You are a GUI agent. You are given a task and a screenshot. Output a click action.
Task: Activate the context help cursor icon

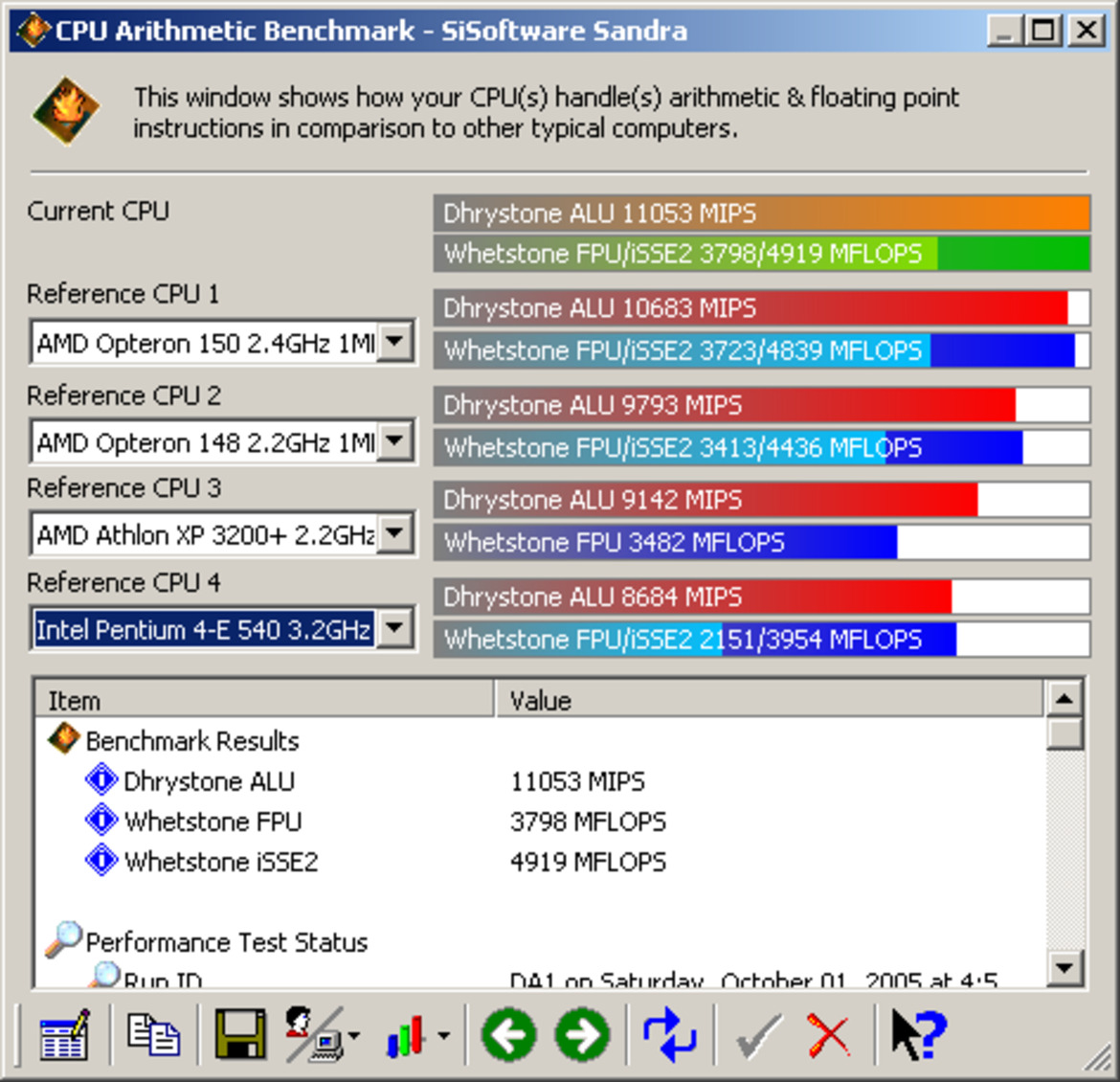click(919, 1034)
